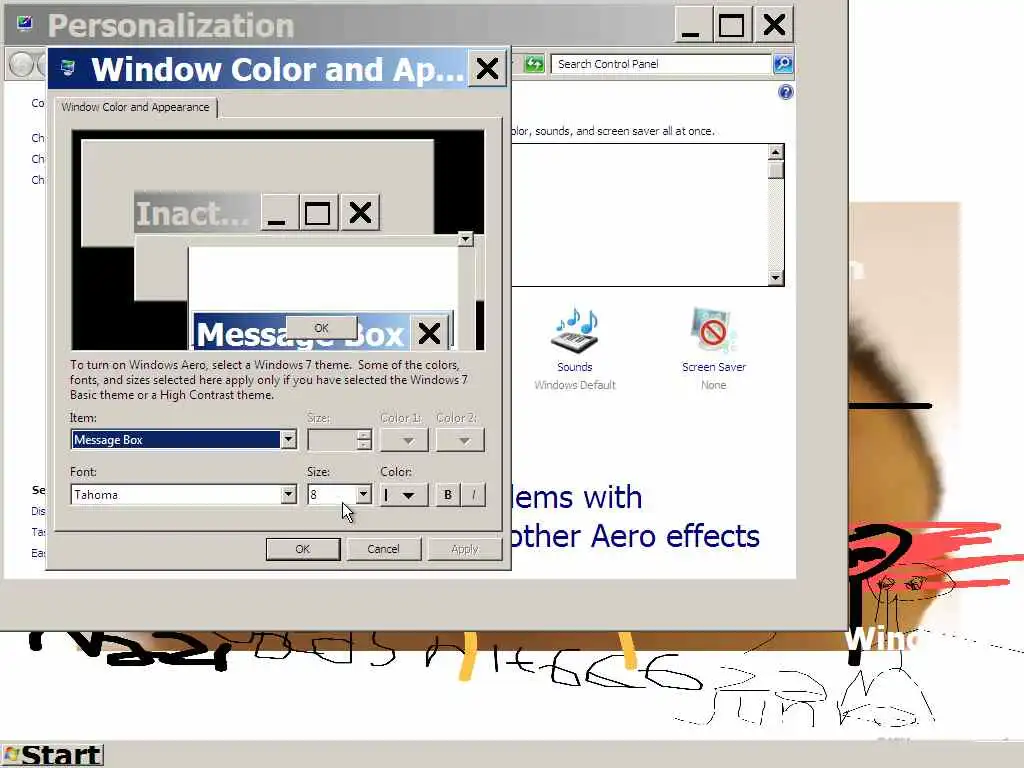Click the Apply button

(464, 549)
